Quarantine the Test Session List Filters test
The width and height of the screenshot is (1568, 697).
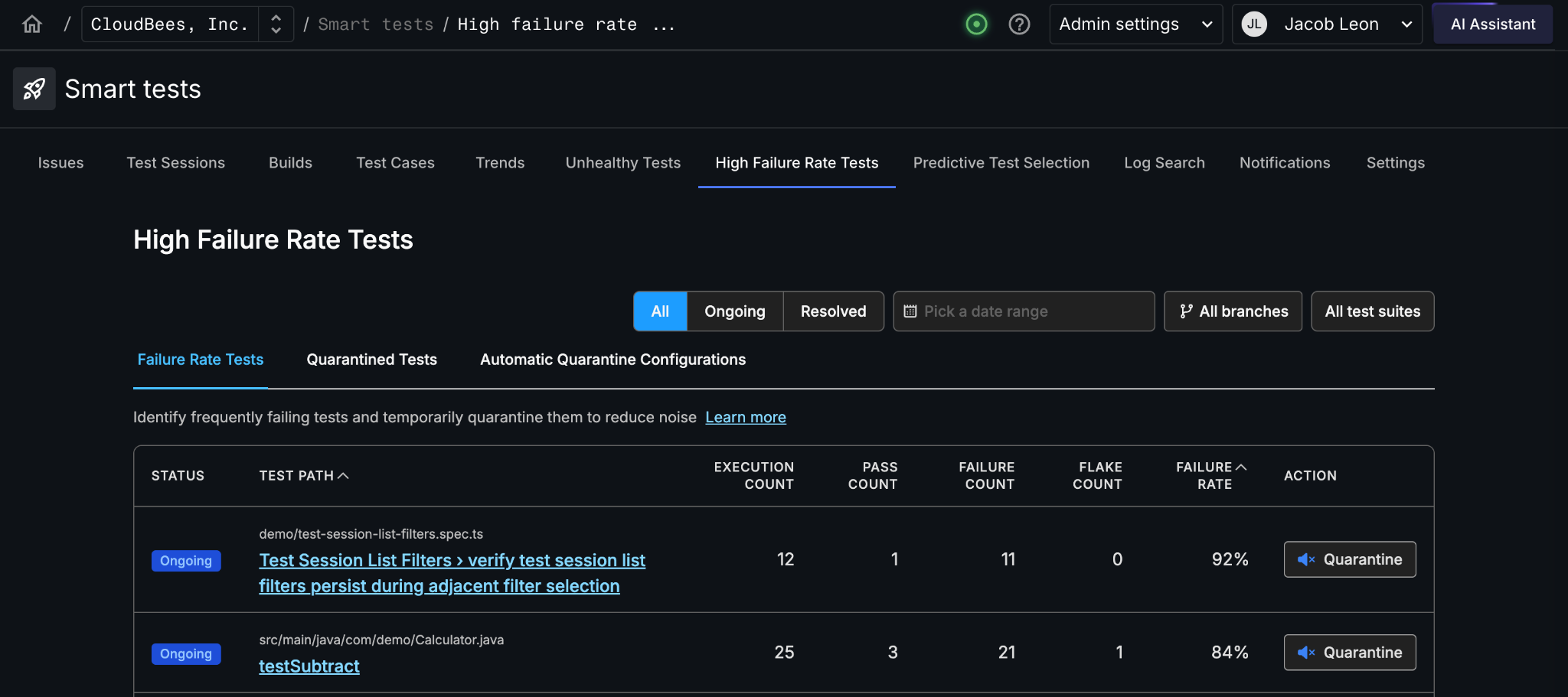pos(1350,559)
